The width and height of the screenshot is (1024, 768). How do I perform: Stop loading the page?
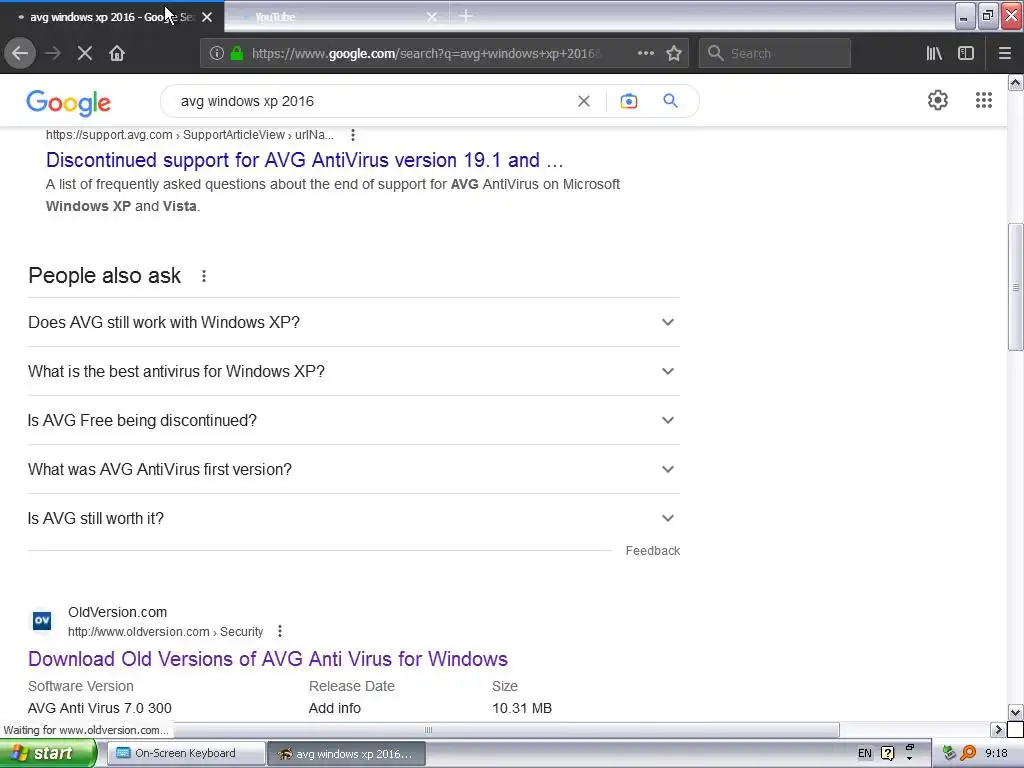[x=84, y=53]
